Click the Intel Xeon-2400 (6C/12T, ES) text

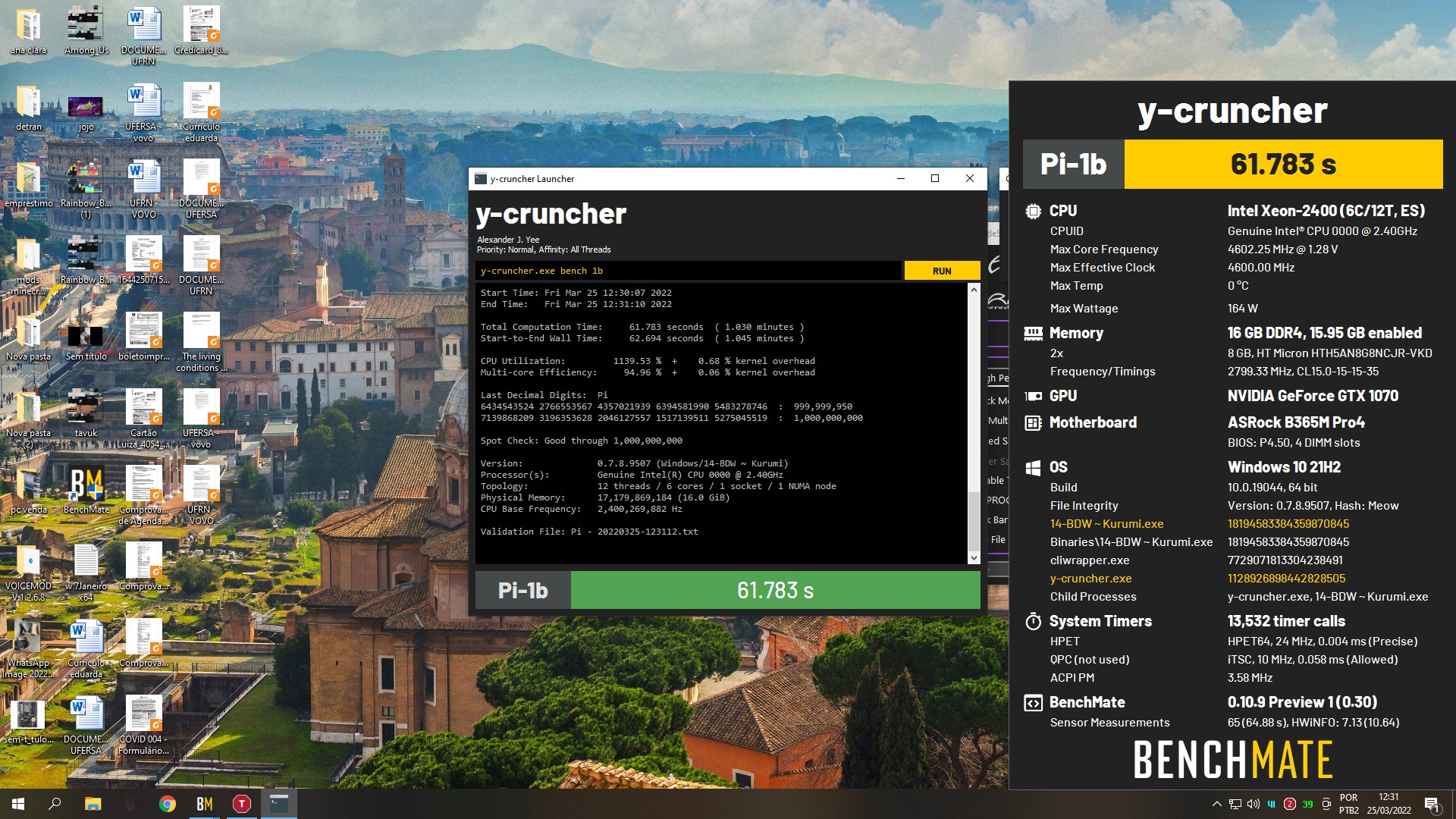(1326, 211)
